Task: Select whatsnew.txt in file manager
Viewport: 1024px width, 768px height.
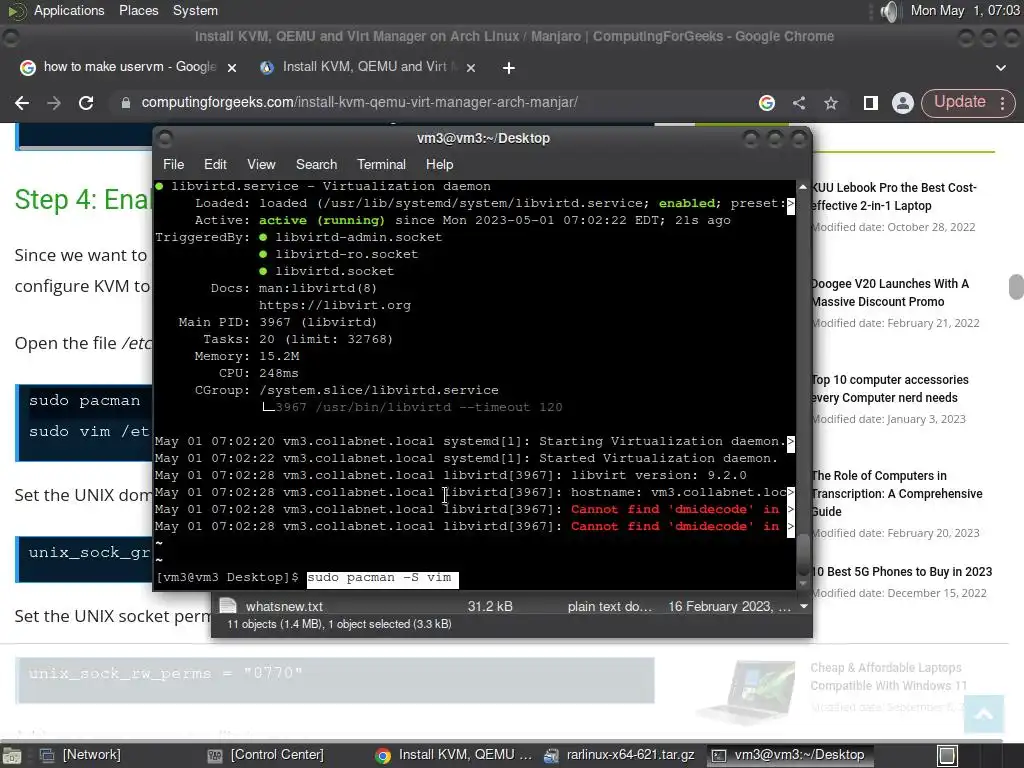Action: [x=284, y=607]
